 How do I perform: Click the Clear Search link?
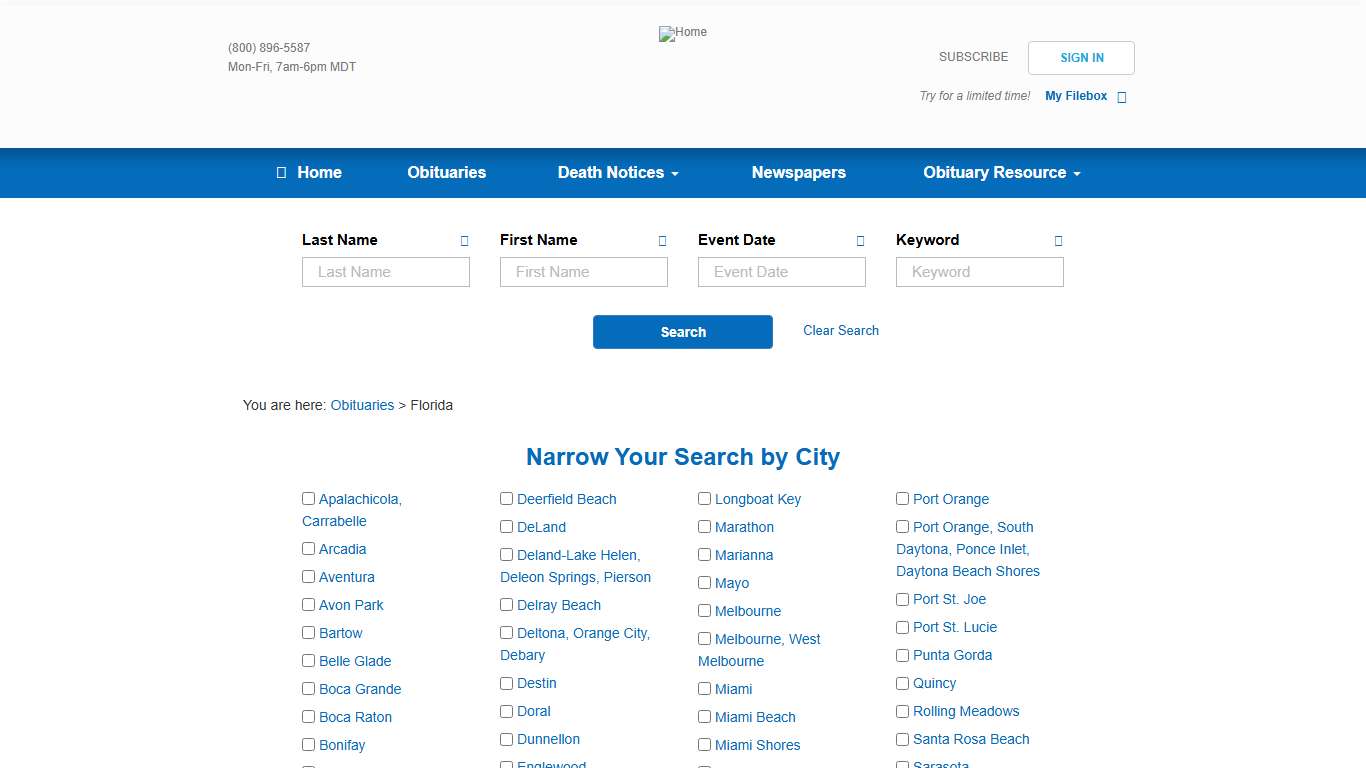[840, 331]
